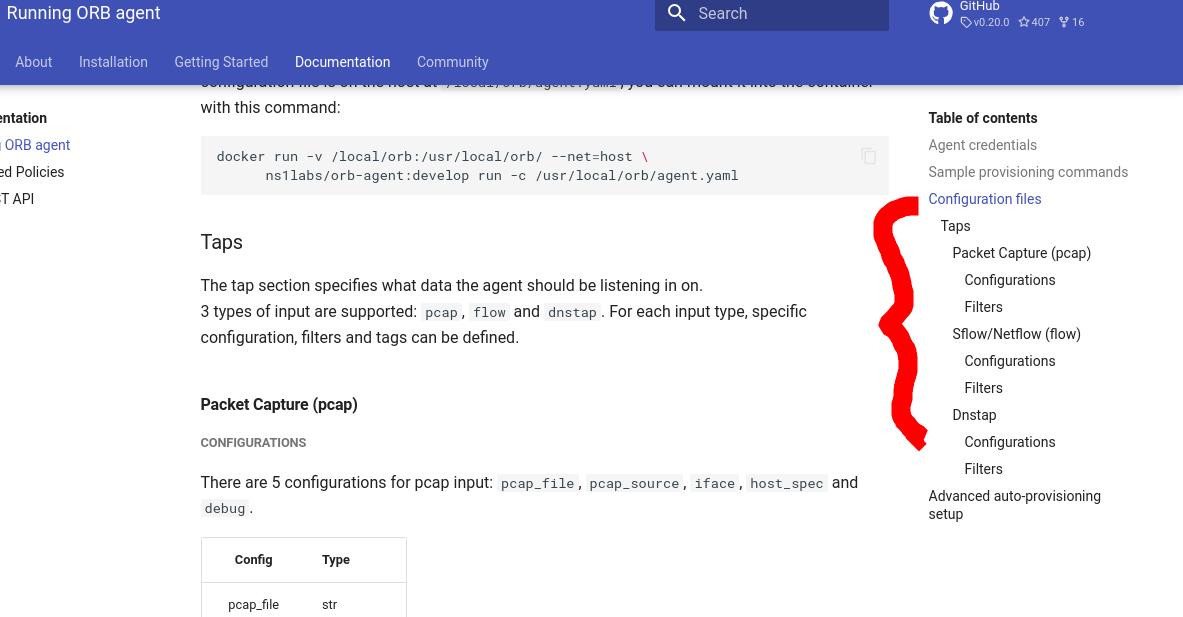Click the debug inline code

[225, 508]
